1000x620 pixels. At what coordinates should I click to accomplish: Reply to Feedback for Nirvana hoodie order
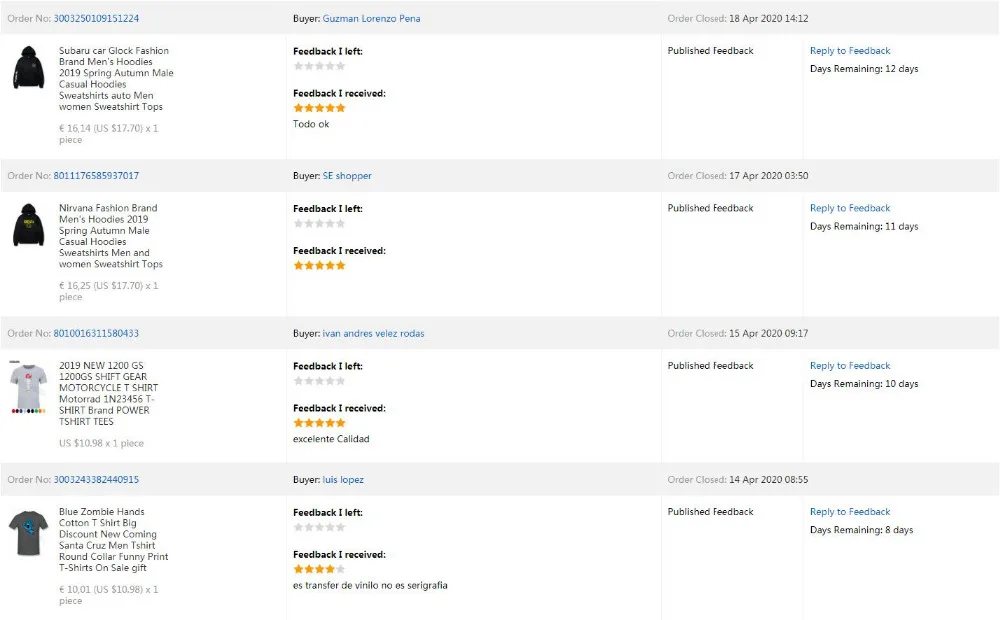click(850, 209)
